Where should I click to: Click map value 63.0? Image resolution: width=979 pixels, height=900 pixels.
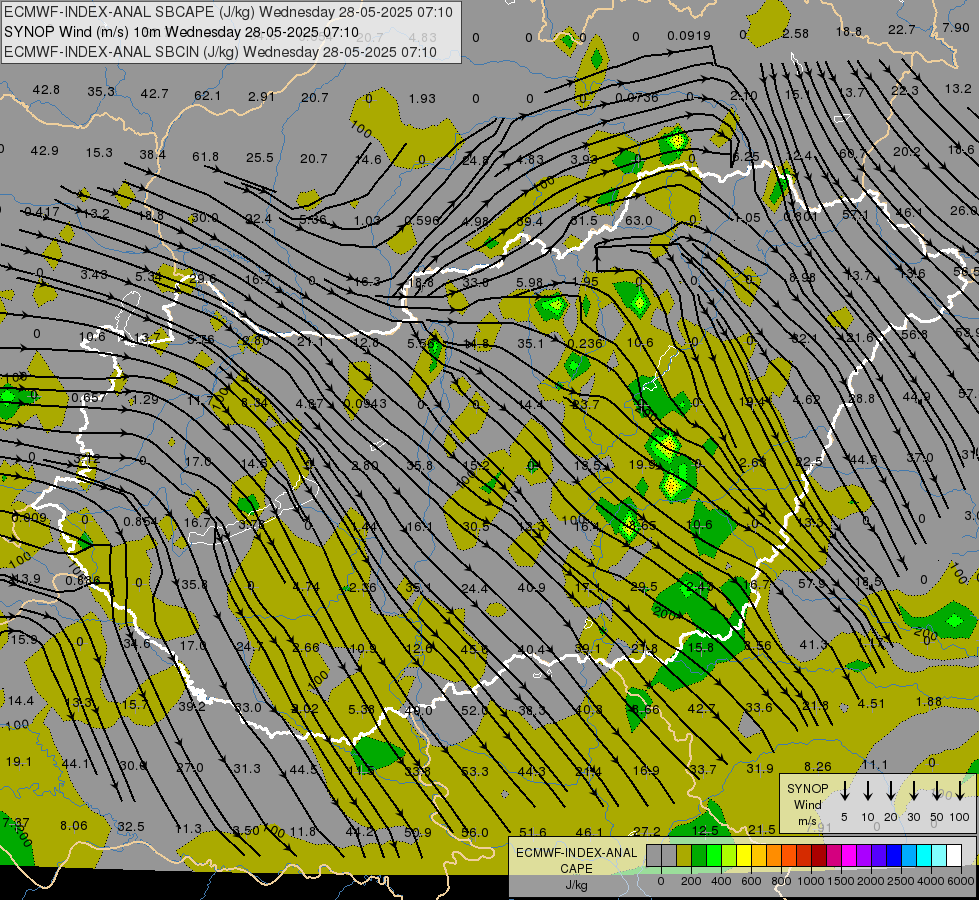point(638,220)
